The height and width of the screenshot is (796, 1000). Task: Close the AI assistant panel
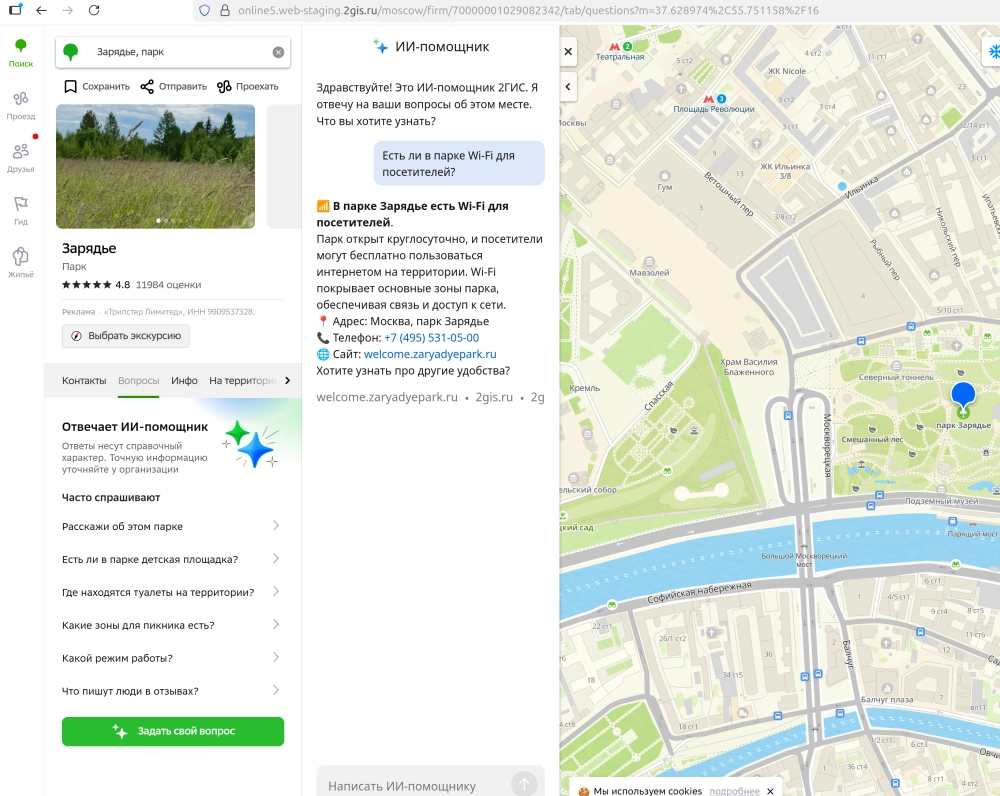point(568,51)
